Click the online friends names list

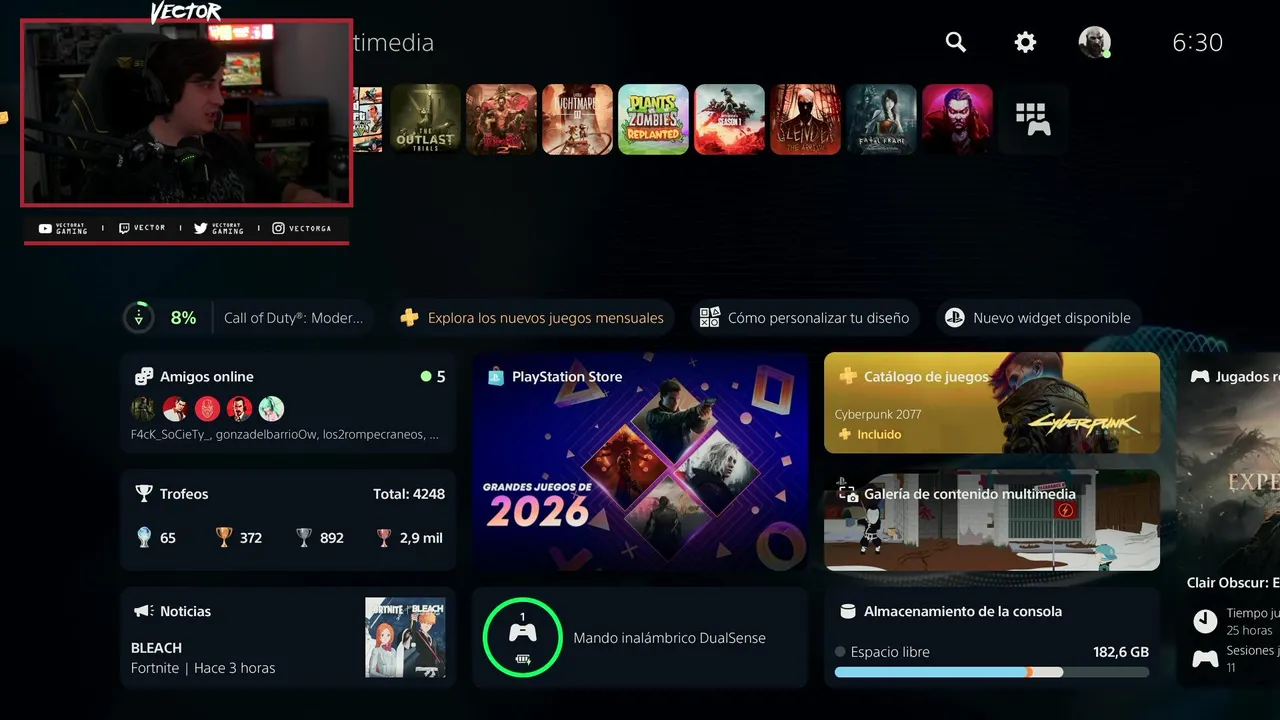click(285, 435)
